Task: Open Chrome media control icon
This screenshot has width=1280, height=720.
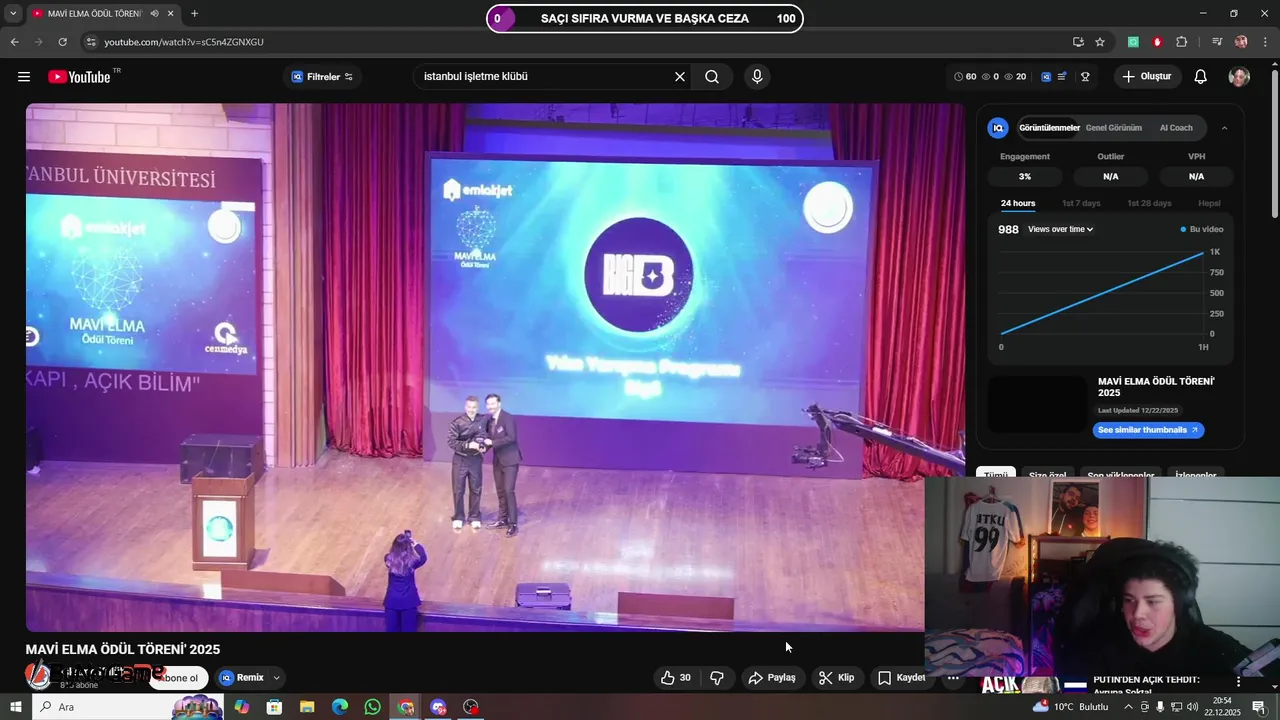Action: click(x=1217, y=42)
